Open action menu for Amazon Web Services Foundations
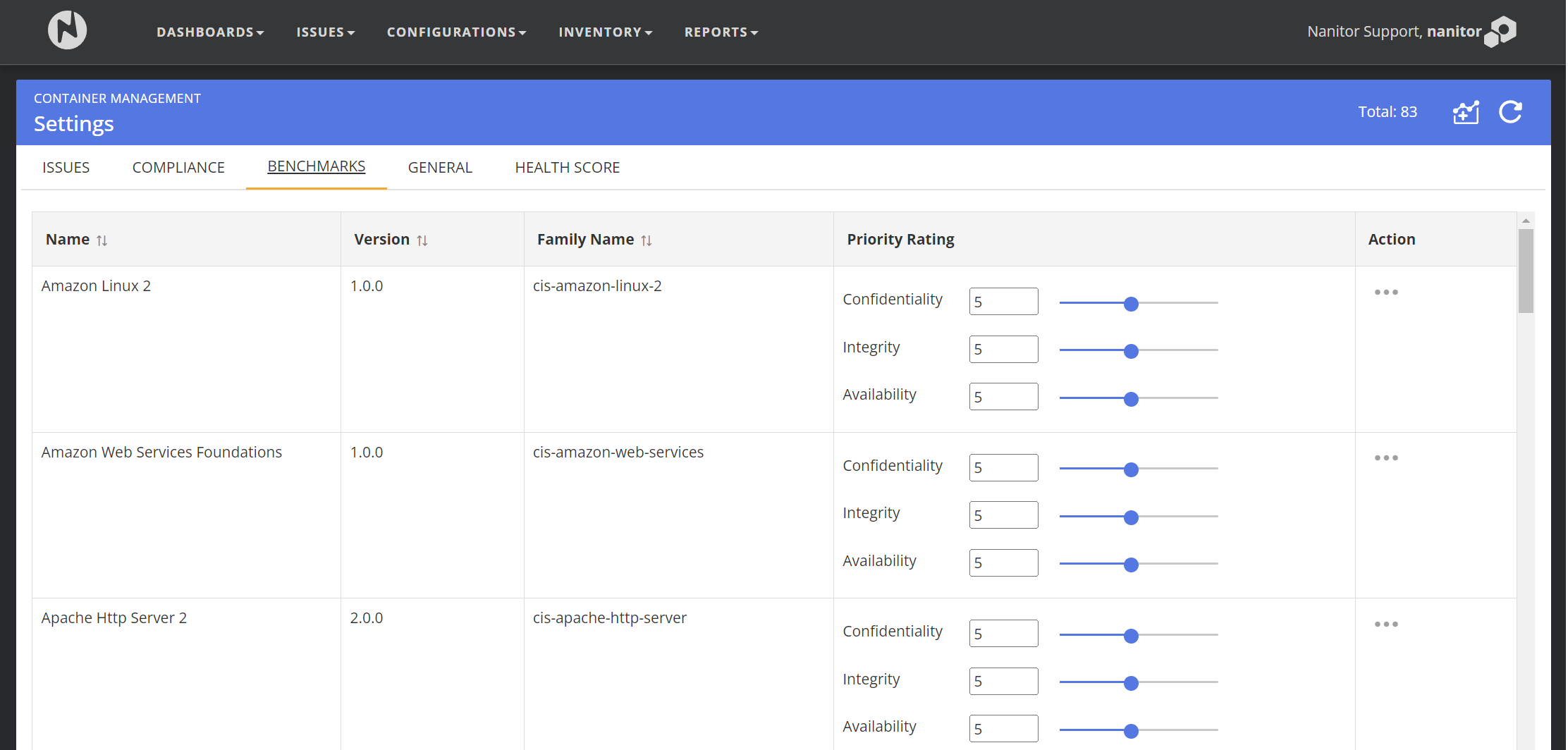 [x=1385, y=458]
